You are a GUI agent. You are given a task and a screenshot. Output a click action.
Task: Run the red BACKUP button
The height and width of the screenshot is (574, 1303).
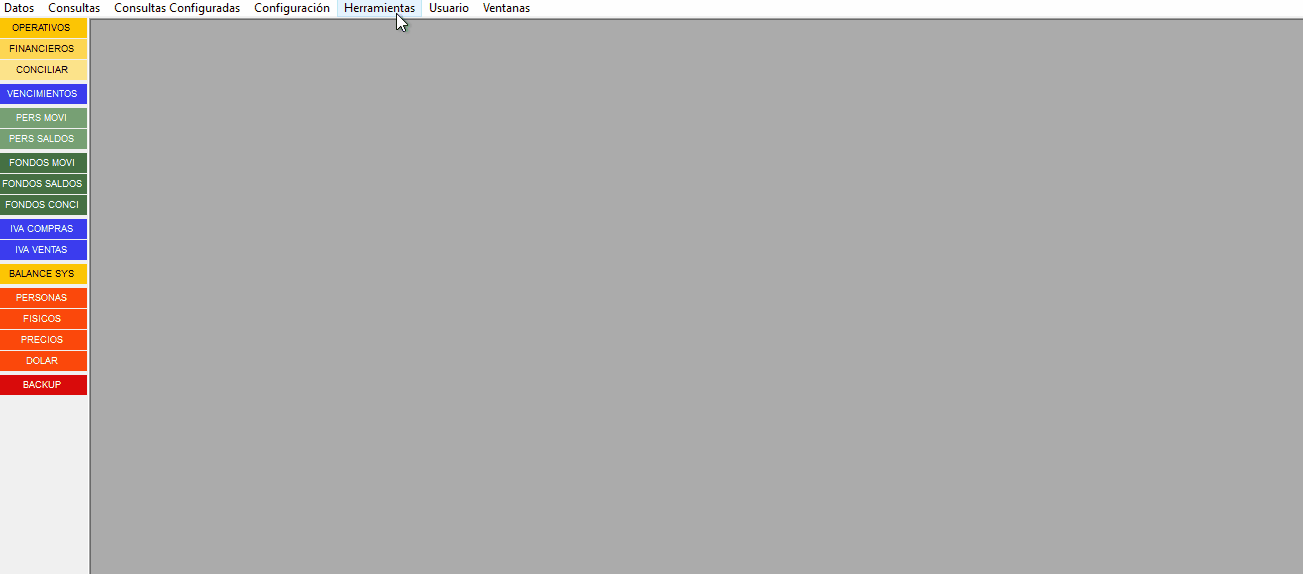pyautogui.click(x=43, y=385)
